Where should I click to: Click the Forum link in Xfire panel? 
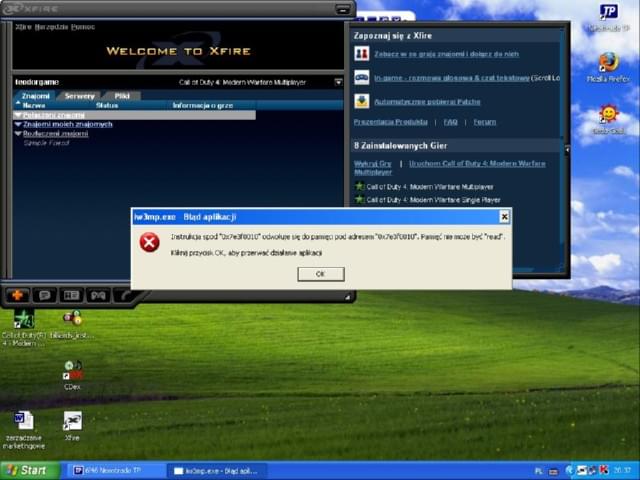coord(484,122)
